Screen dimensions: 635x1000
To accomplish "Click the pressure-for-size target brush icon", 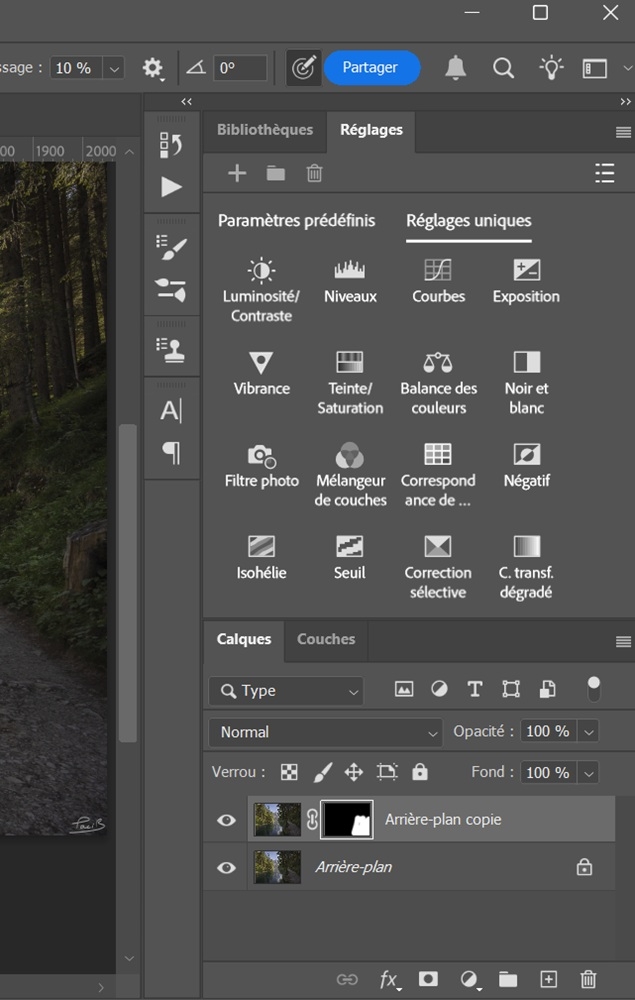I will click(x=303, y=68).
